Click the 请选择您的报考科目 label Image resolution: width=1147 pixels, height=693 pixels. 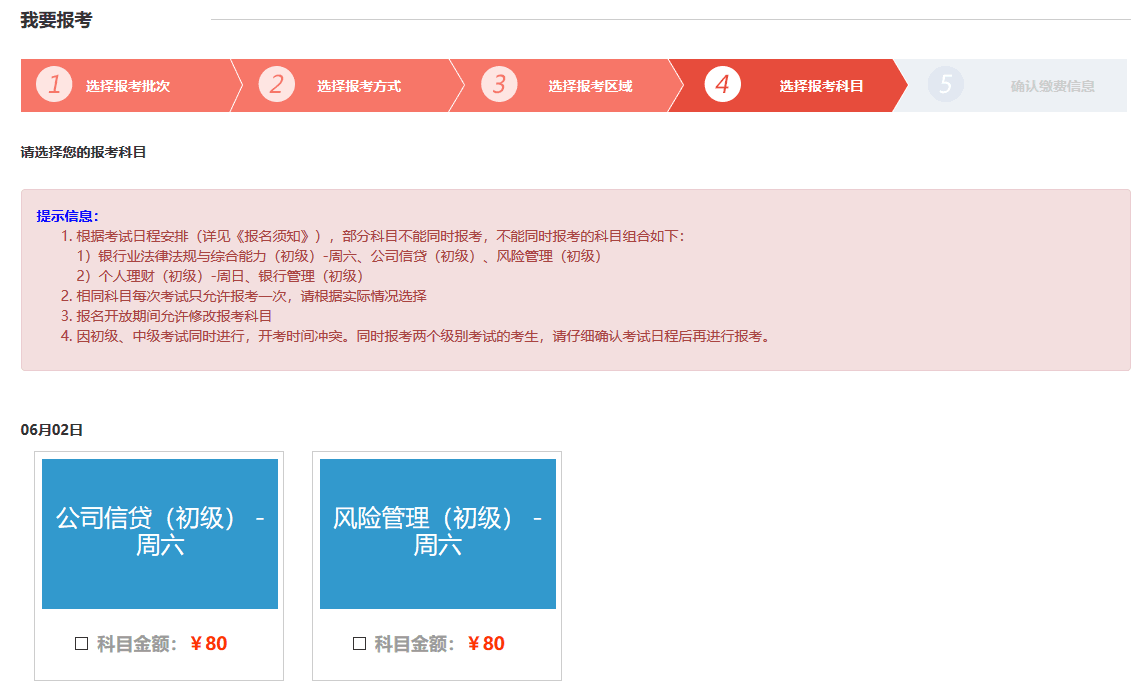83,152
